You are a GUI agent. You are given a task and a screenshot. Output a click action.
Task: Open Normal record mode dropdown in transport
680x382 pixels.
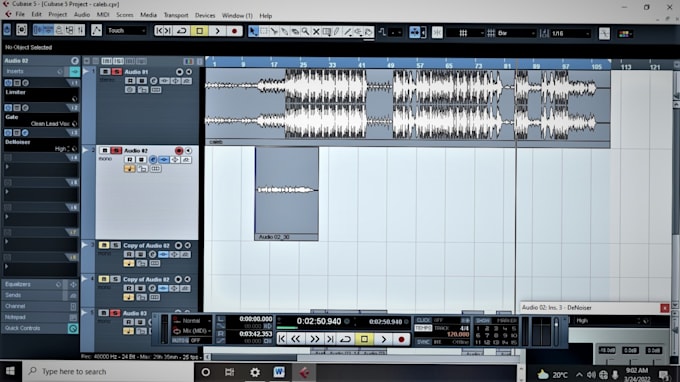[193, 321]
